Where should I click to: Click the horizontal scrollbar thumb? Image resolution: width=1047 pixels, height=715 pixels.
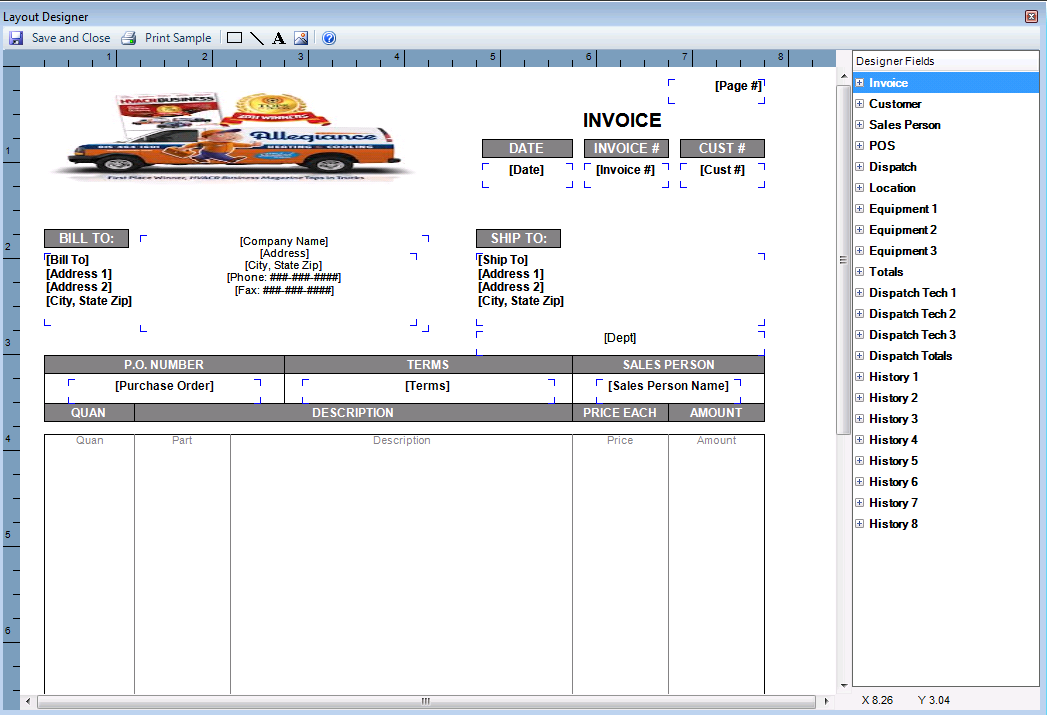(x=425, y=702)
